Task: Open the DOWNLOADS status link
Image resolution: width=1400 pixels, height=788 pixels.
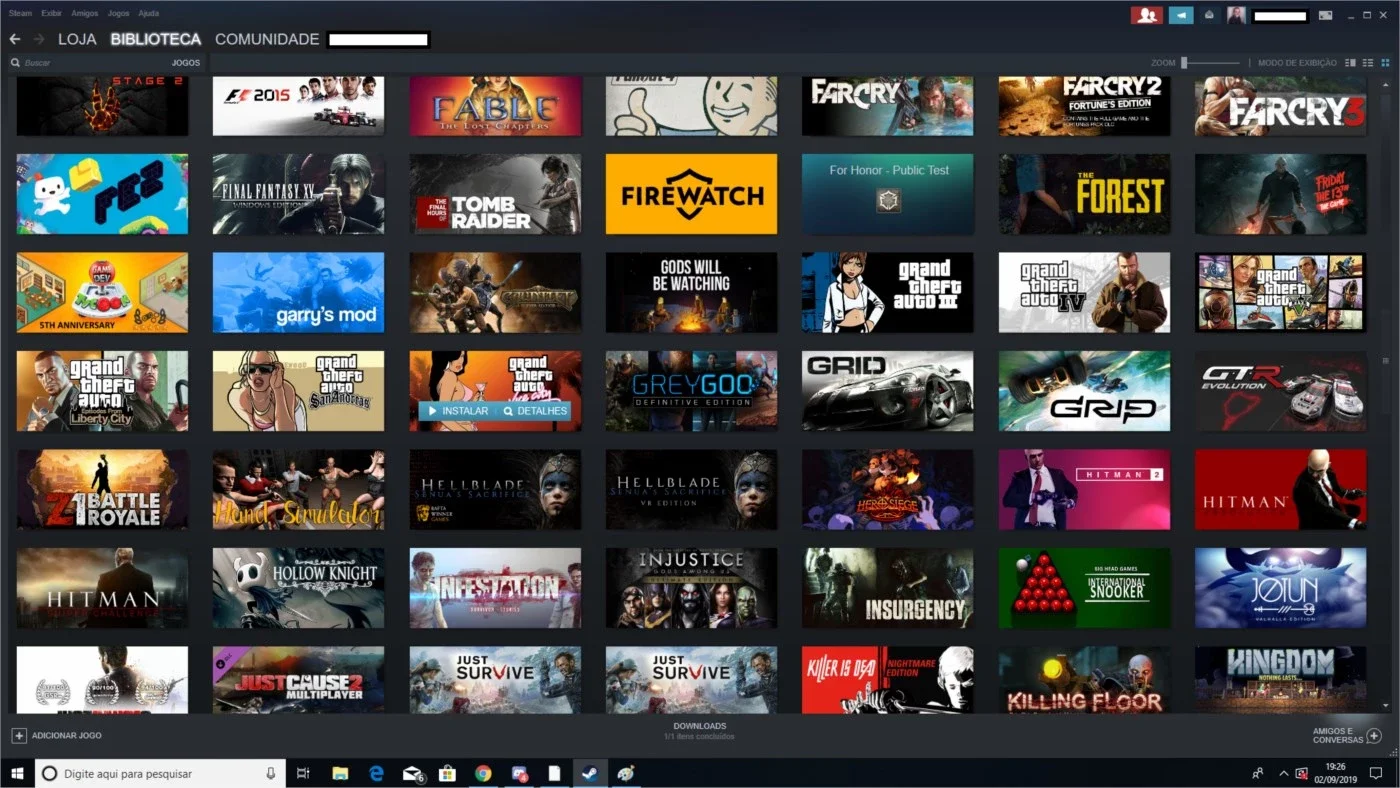Action: click(699, 726)
